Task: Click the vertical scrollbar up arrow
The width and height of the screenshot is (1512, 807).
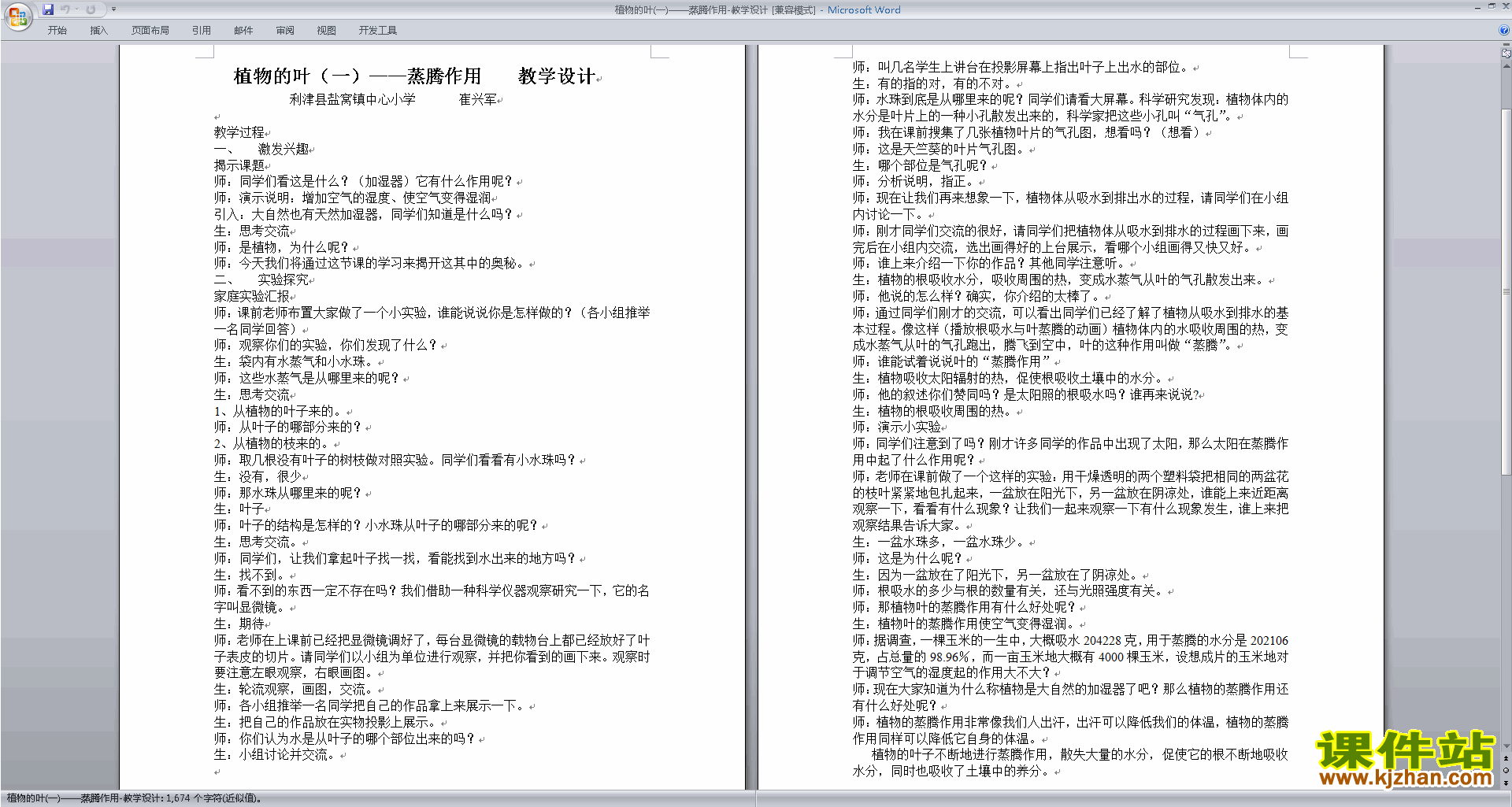Action: point(1506,66)
